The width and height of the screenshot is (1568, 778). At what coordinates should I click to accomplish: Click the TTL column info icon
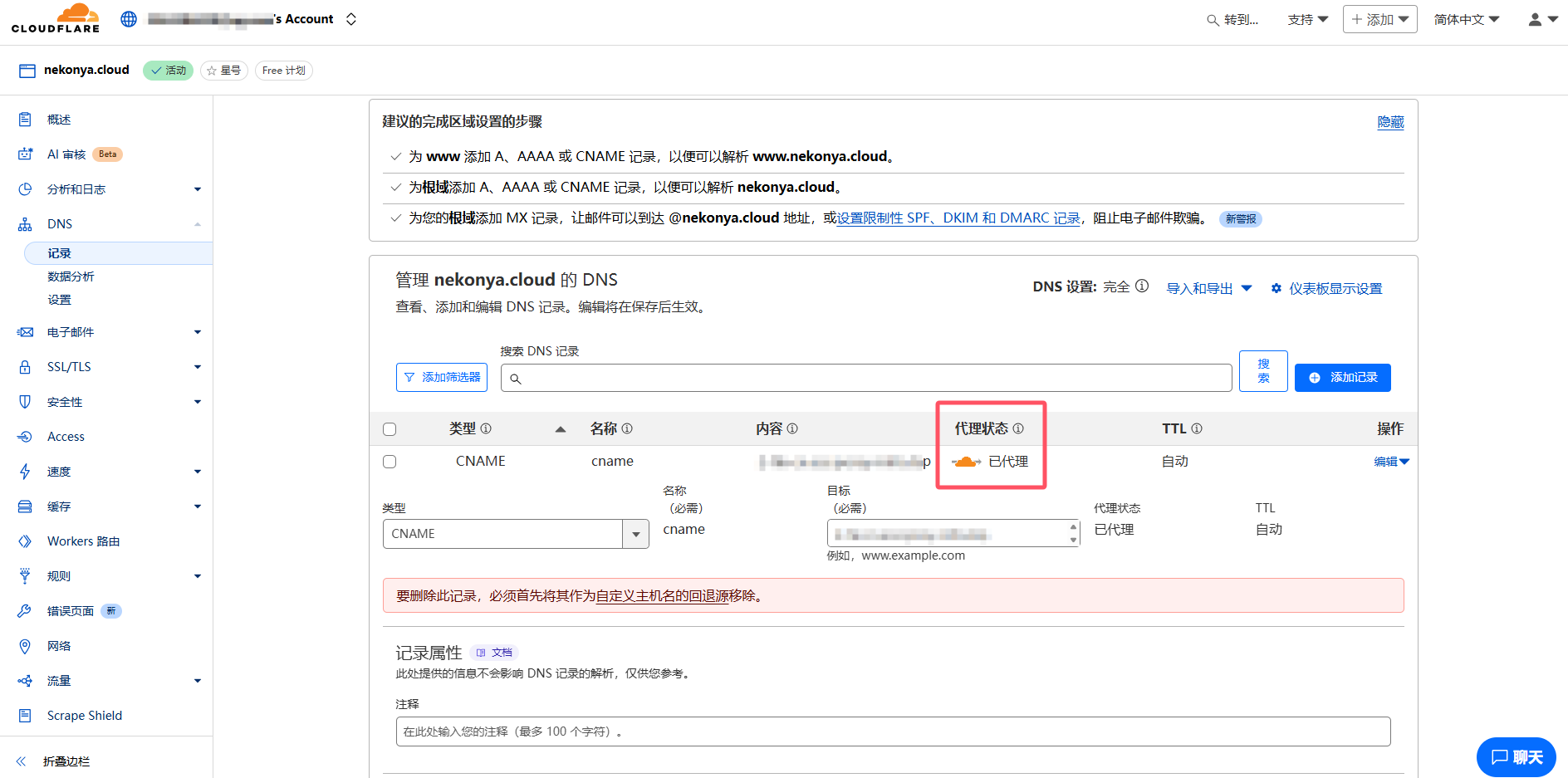coord(1197,428)
